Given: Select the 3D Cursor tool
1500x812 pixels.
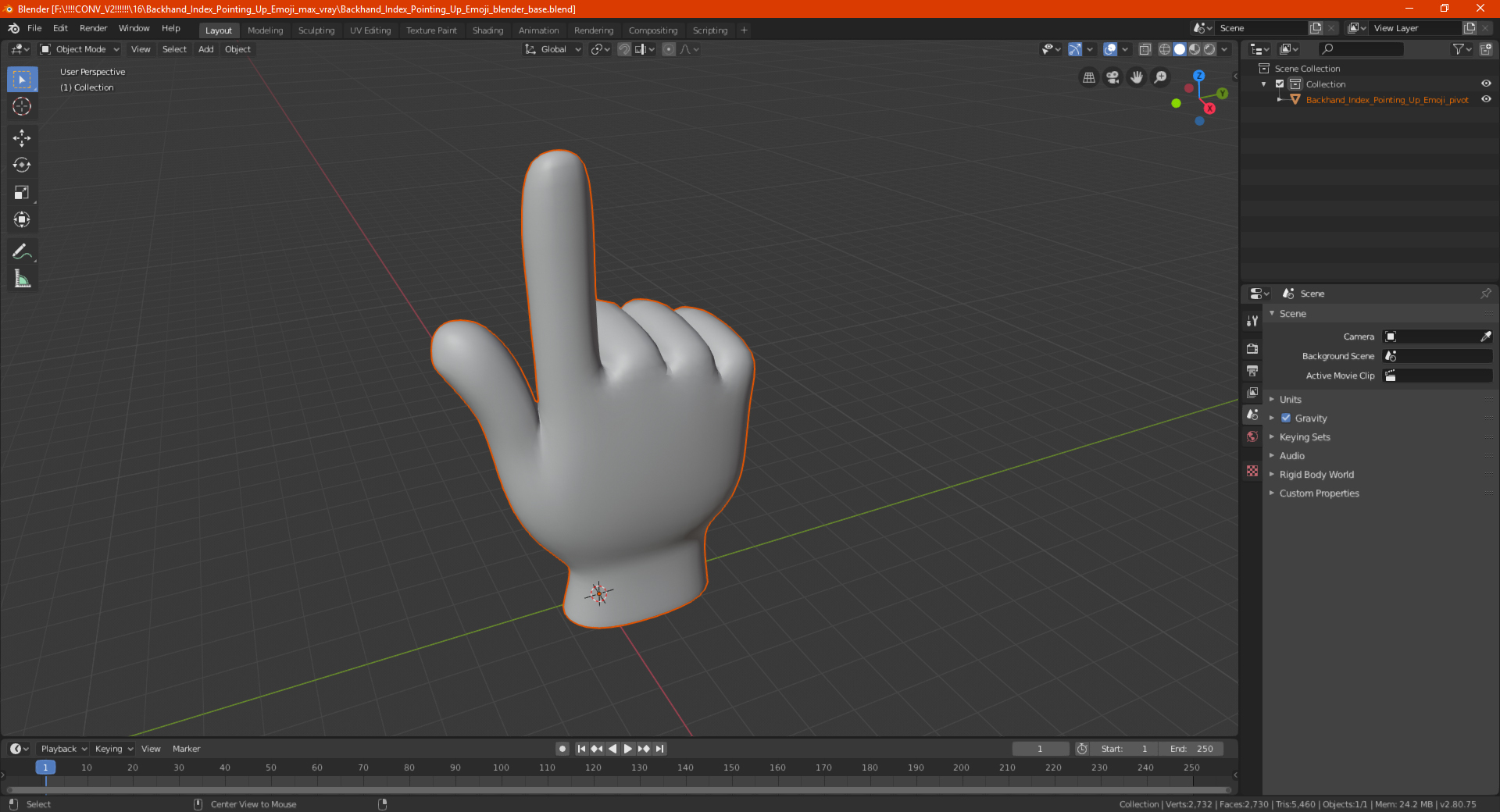Looking at the screenshot, I should [x=22, y=106].
